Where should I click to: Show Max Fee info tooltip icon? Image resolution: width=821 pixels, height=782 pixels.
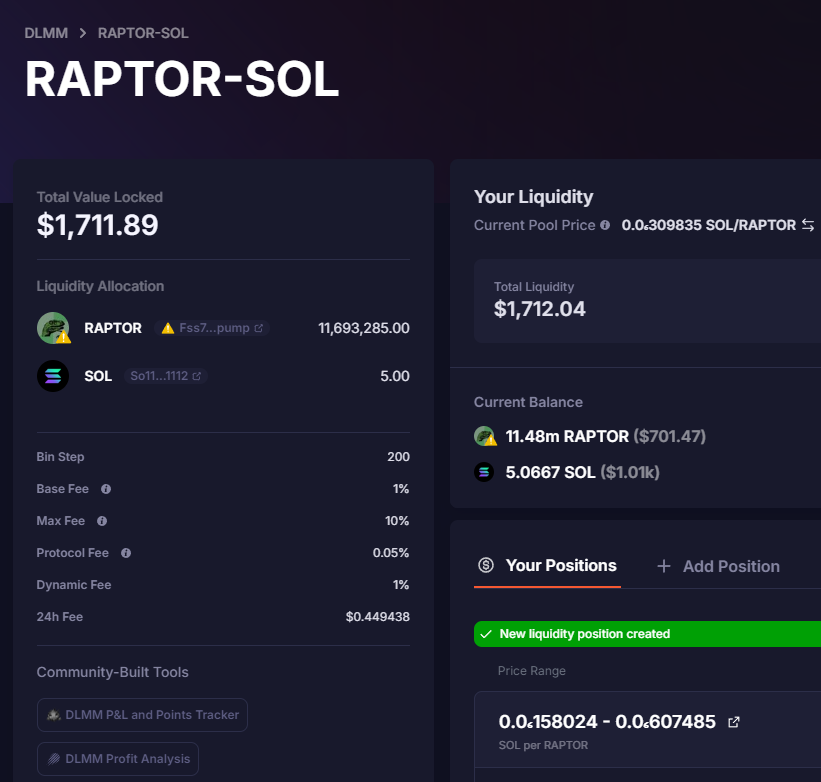(102, 521)
